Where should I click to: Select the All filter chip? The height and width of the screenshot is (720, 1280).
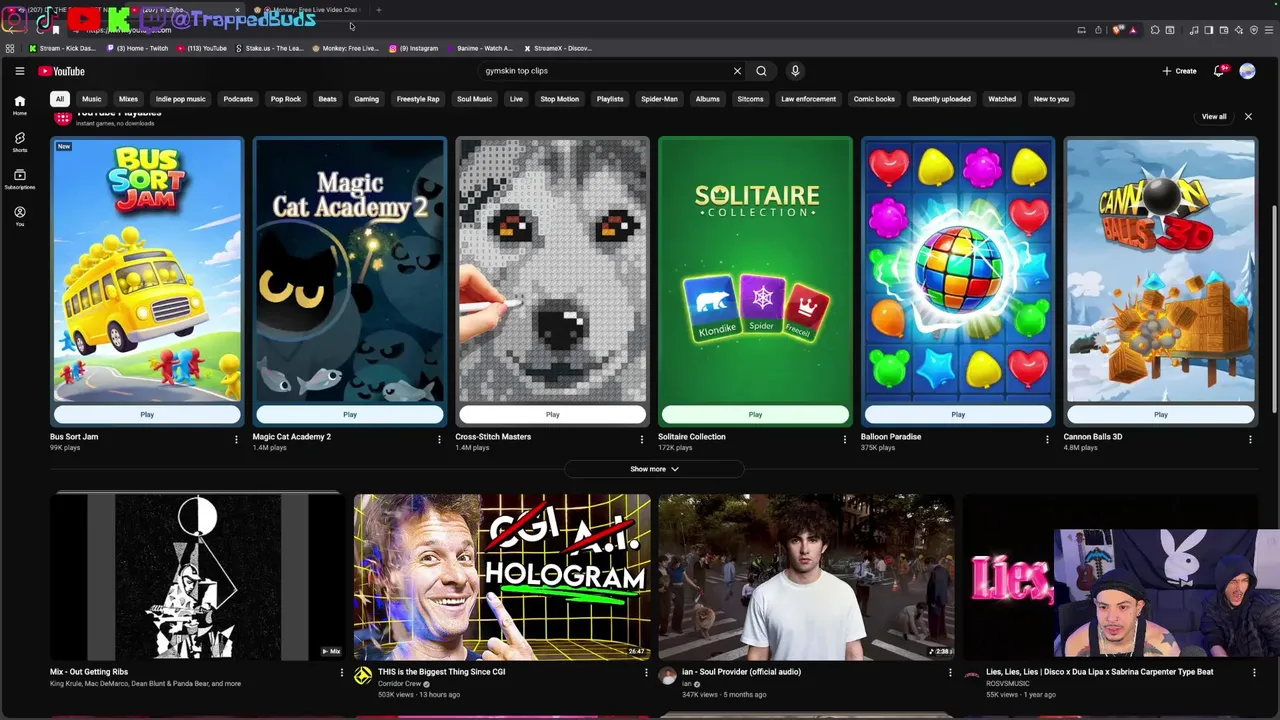pyautogui.click(x=60, y=99)
